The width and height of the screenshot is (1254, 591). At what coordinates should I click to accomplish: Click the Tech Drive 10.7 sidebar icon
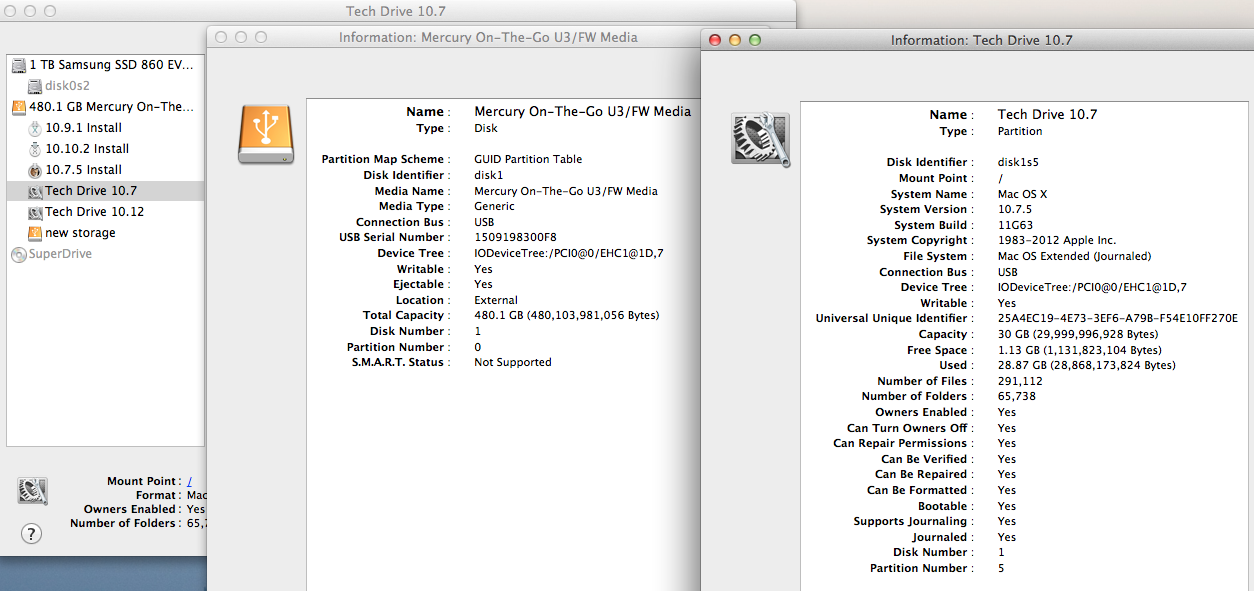click(x=35, y=191)
